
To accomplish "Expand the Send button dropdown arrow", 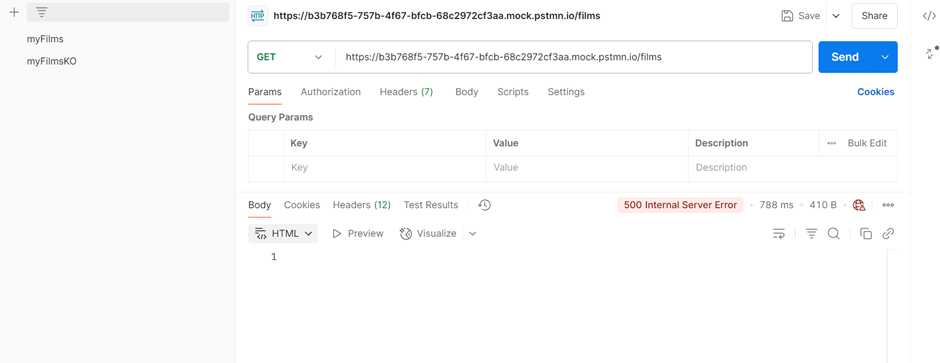I will (885, 57).
